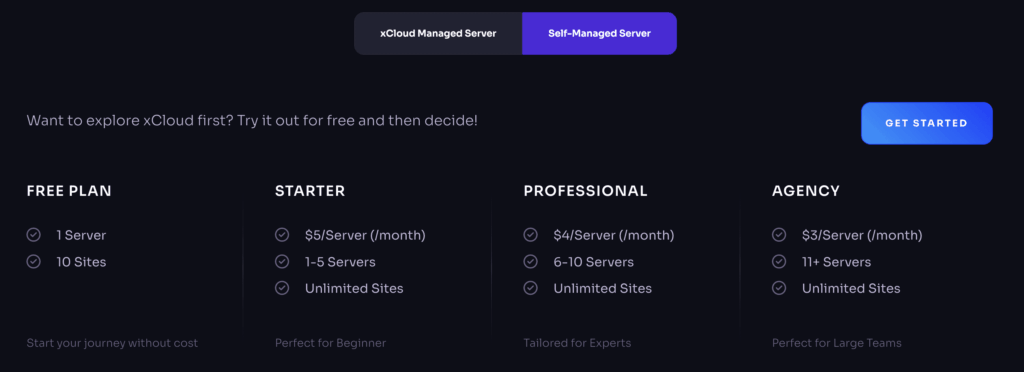Click the 'Perfect for Large Teams' text
The height and width of the screenshot is (372, 1024).
pos(837,343)
